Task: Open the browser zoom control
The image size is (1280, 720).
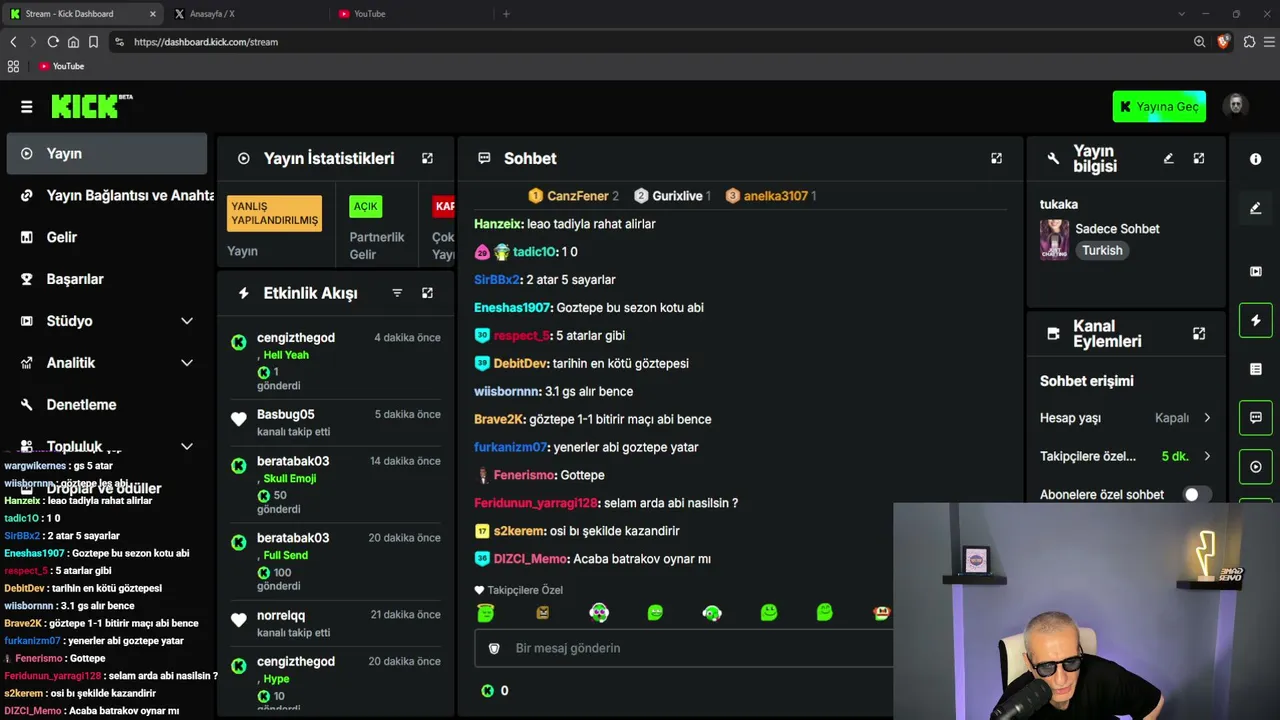Action: 1199,42
